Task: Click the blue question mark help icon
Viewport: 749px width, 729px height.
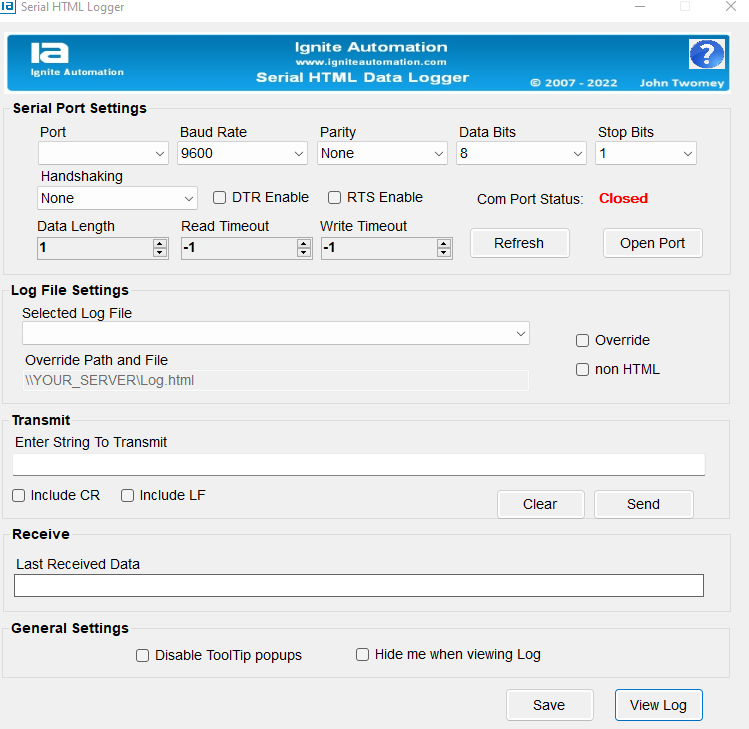Action: click(x=706, y=54)
